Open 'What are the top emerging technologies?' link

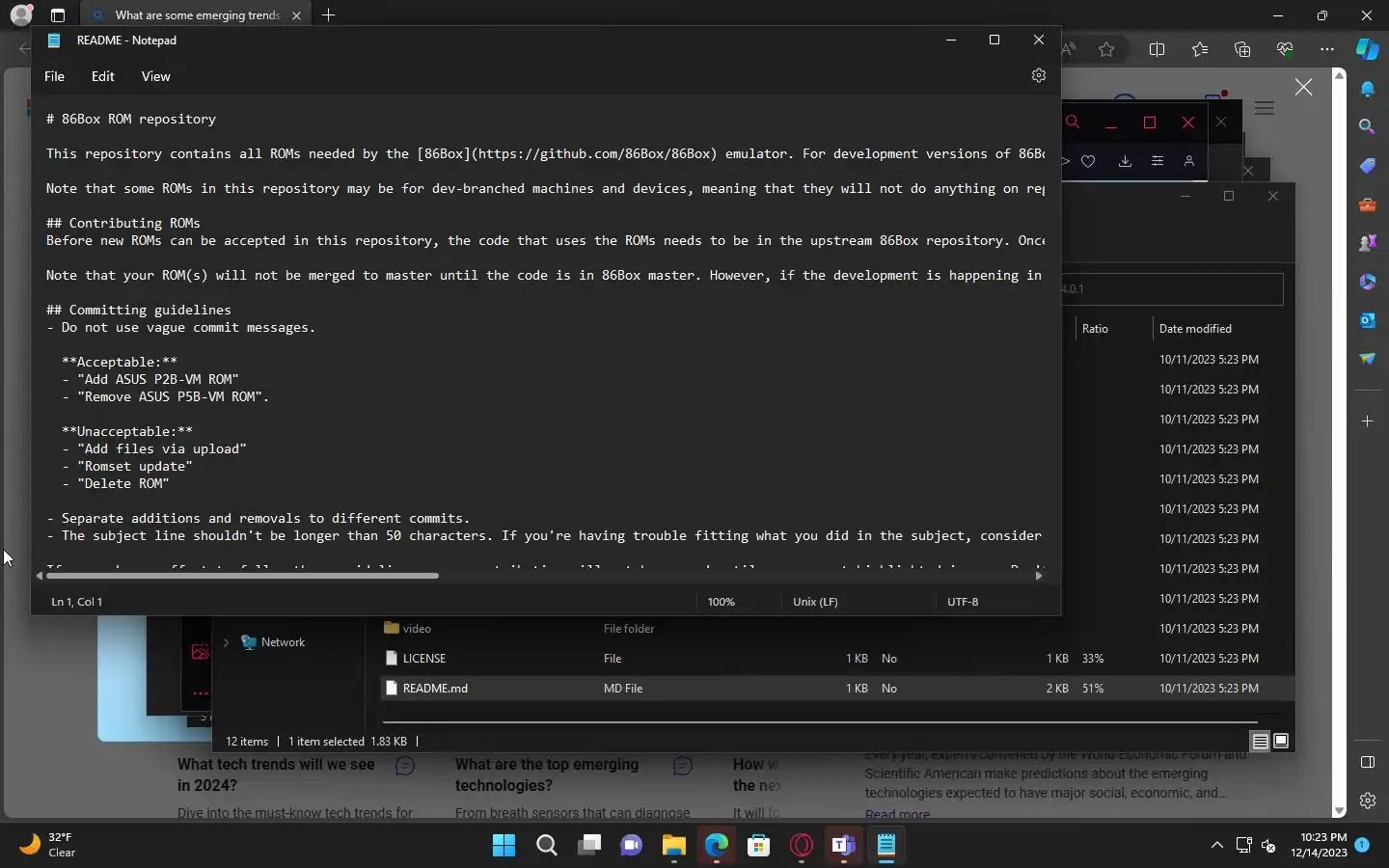tap(547, 774)
